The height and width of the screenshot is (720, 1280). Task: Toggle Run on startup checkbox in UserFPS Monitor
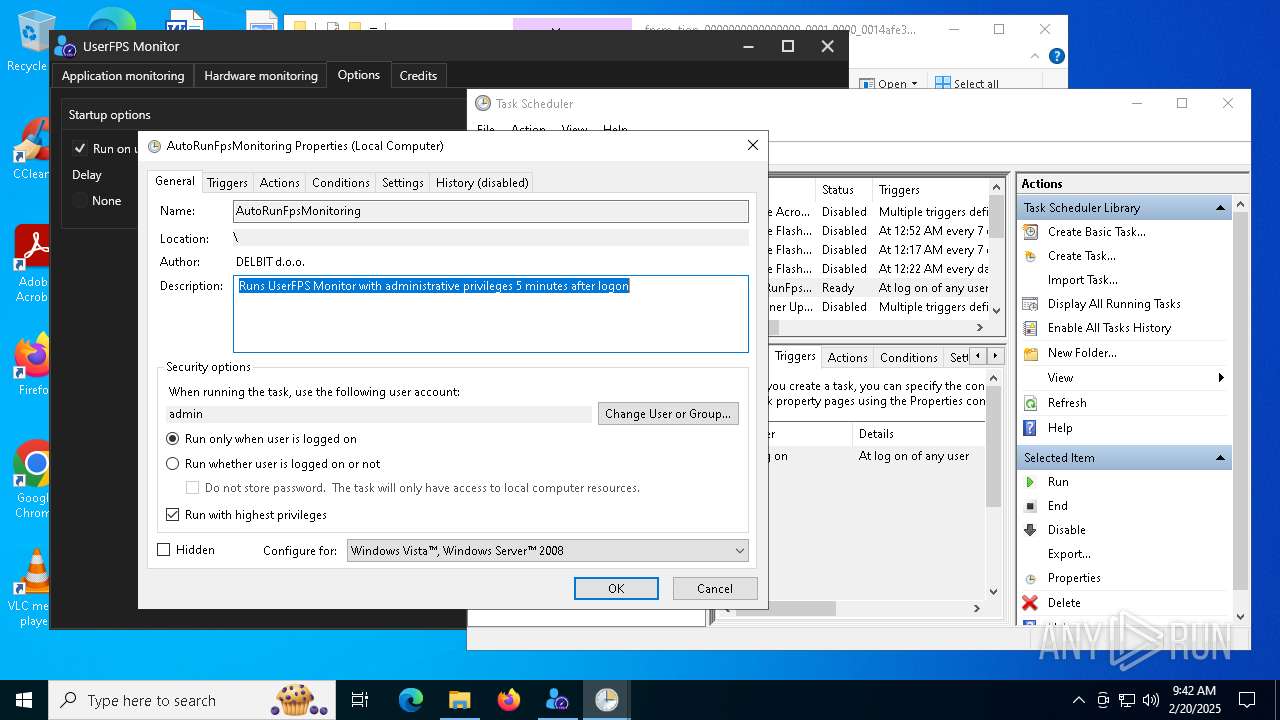pos(80,148)
